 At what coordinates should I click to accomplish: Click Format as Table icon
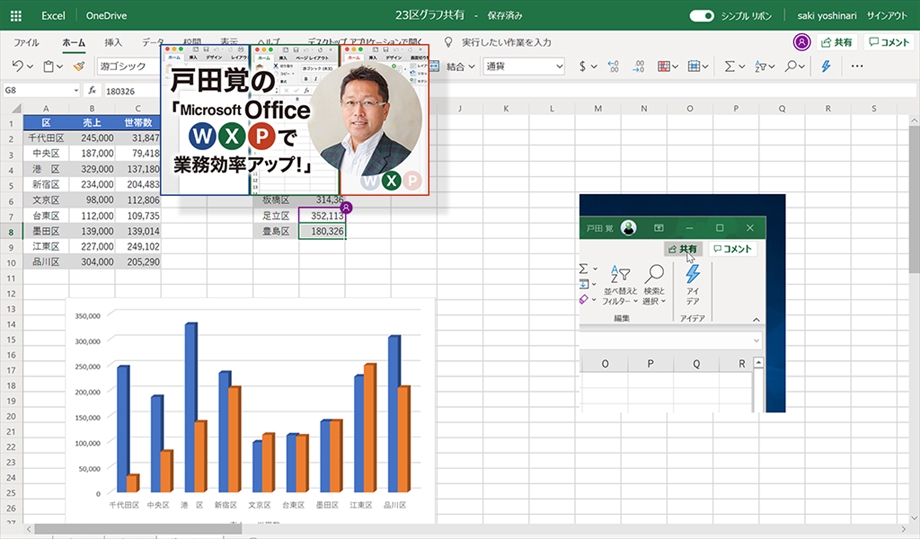(694, 66)
